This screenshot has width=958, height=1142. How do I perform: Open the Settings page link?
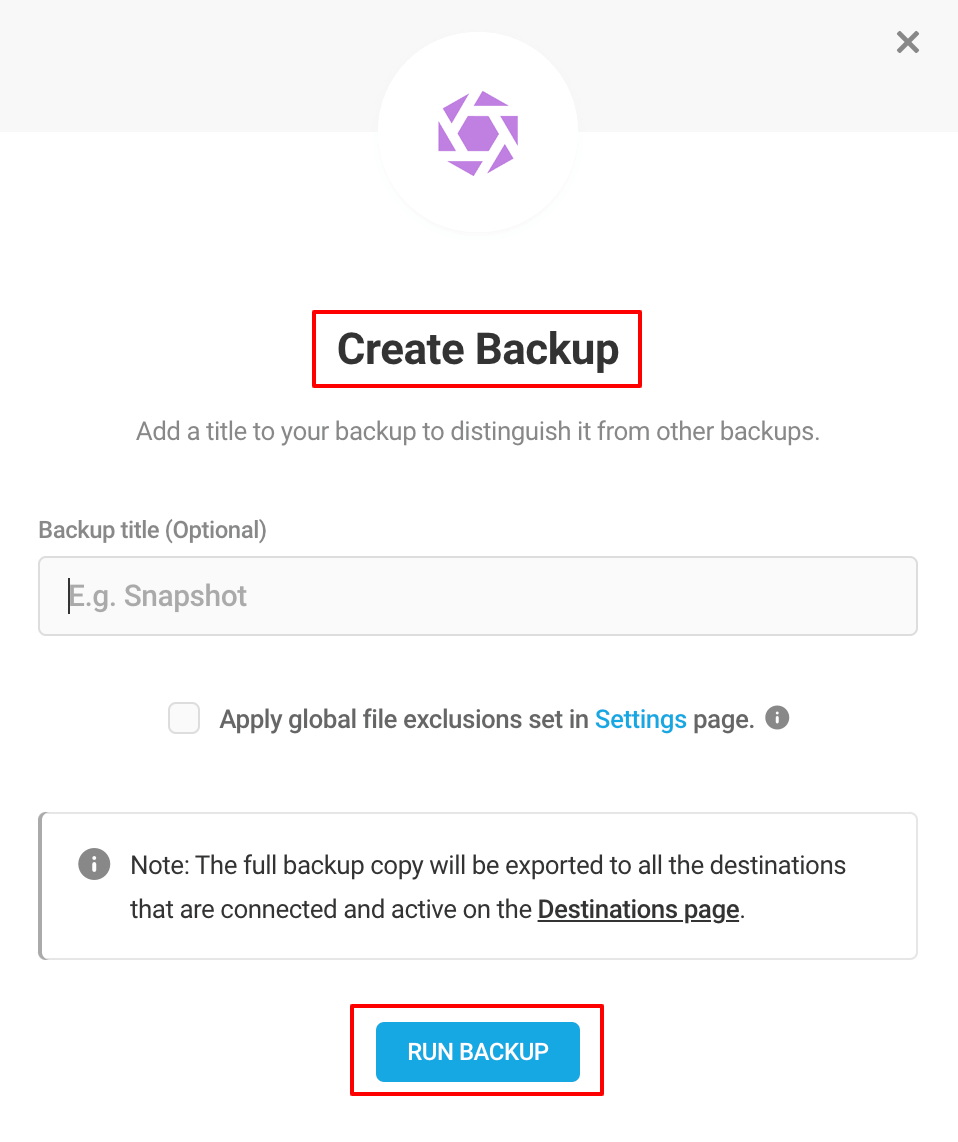(641, 718)
